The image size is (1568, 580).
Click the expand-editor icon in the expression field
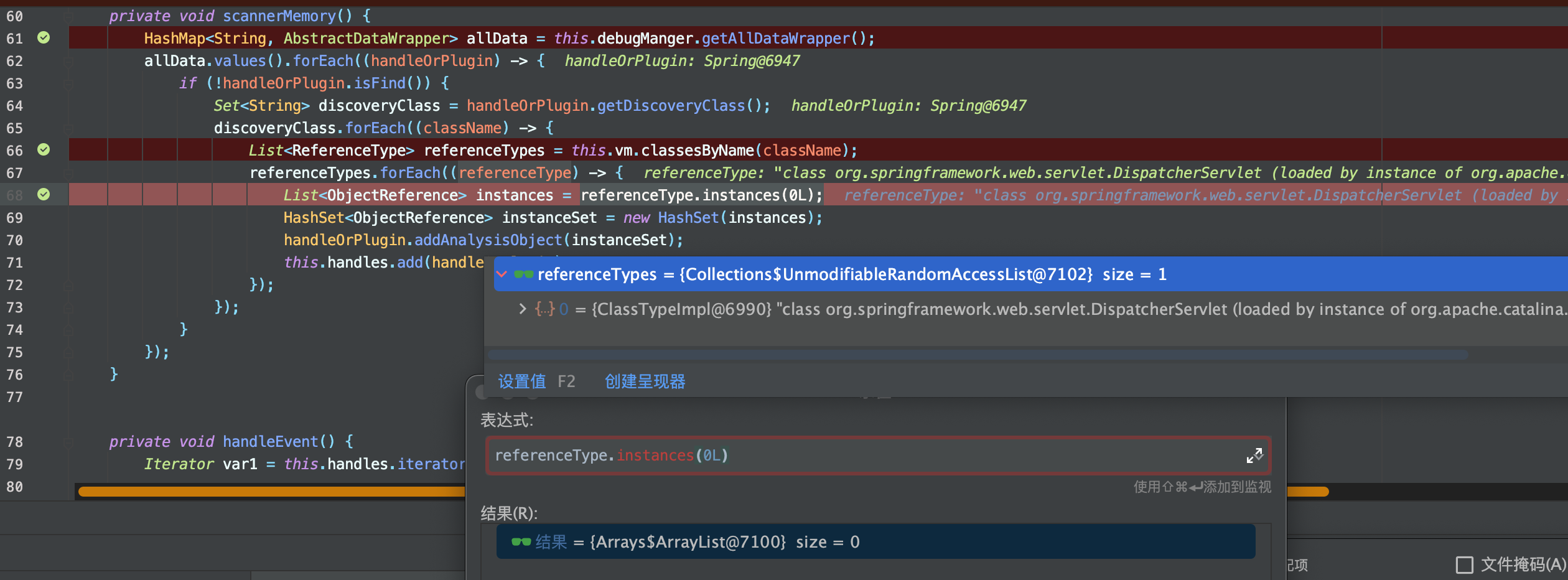(1254, 456)
